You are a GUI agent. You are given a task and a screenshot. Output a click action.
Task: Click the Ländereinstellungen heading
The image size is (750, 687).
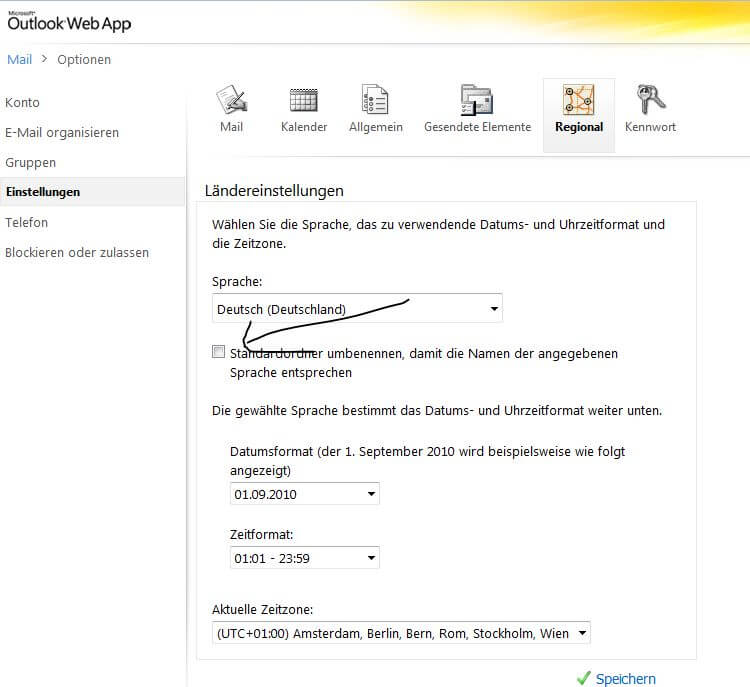[x=274, y=190]
